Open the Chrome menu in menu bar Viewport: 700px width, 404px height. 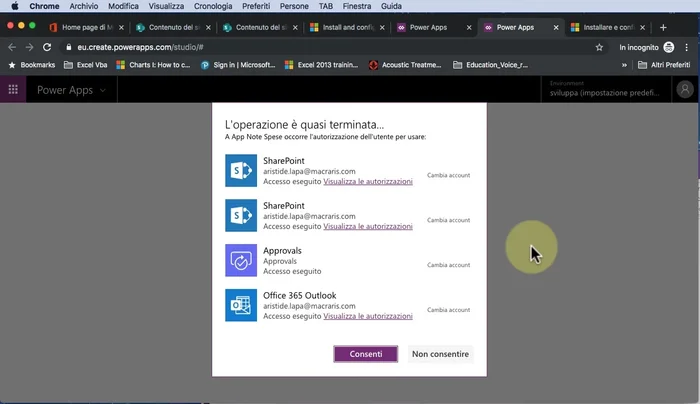coord(44,6)
